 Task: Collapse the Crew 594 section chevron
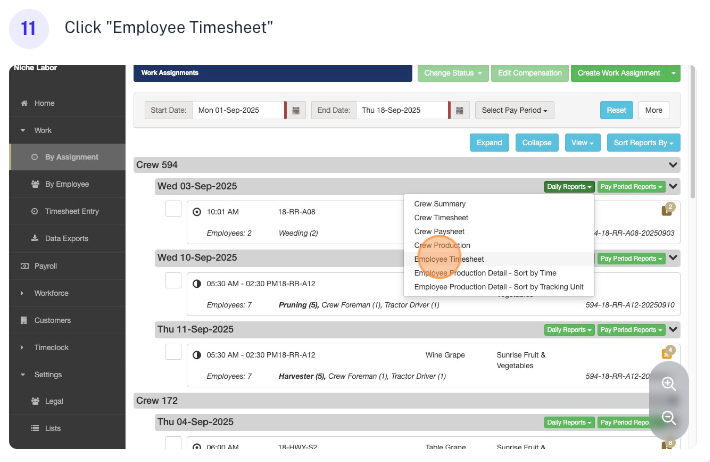click(x=673, y=164)
